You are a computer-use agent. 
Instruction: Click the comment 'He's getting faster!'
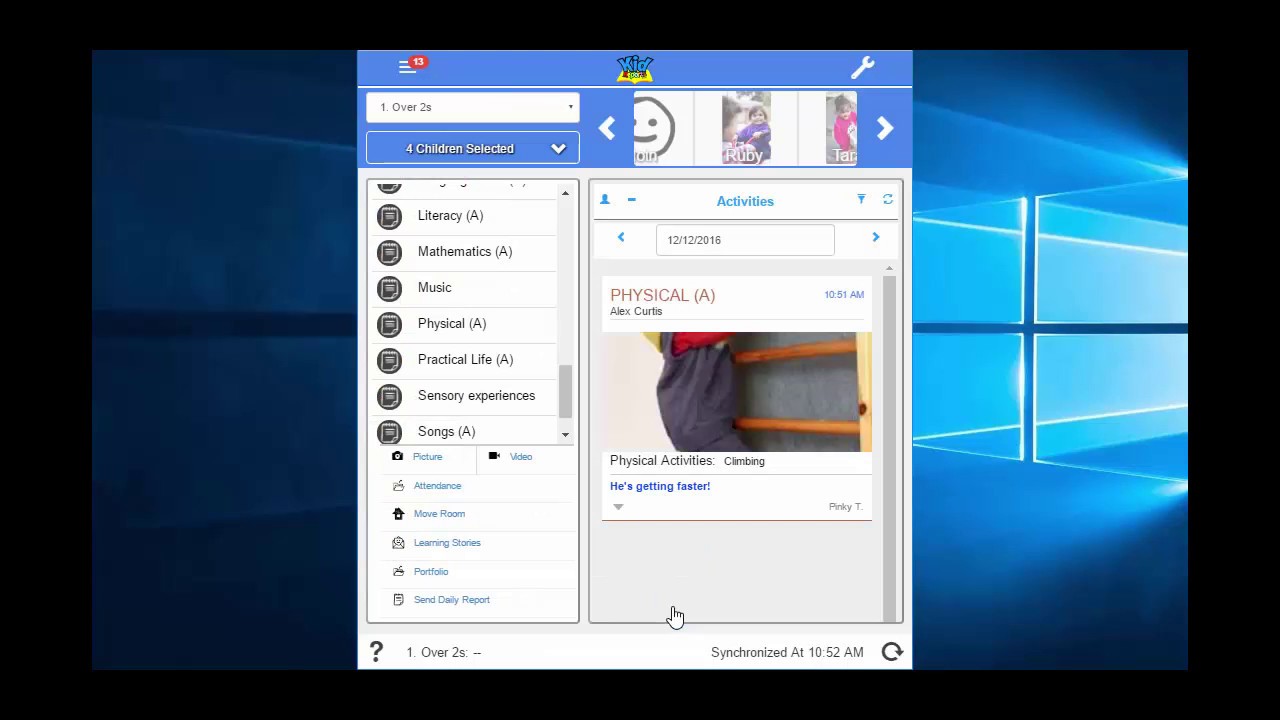click(x=660, y=486)
